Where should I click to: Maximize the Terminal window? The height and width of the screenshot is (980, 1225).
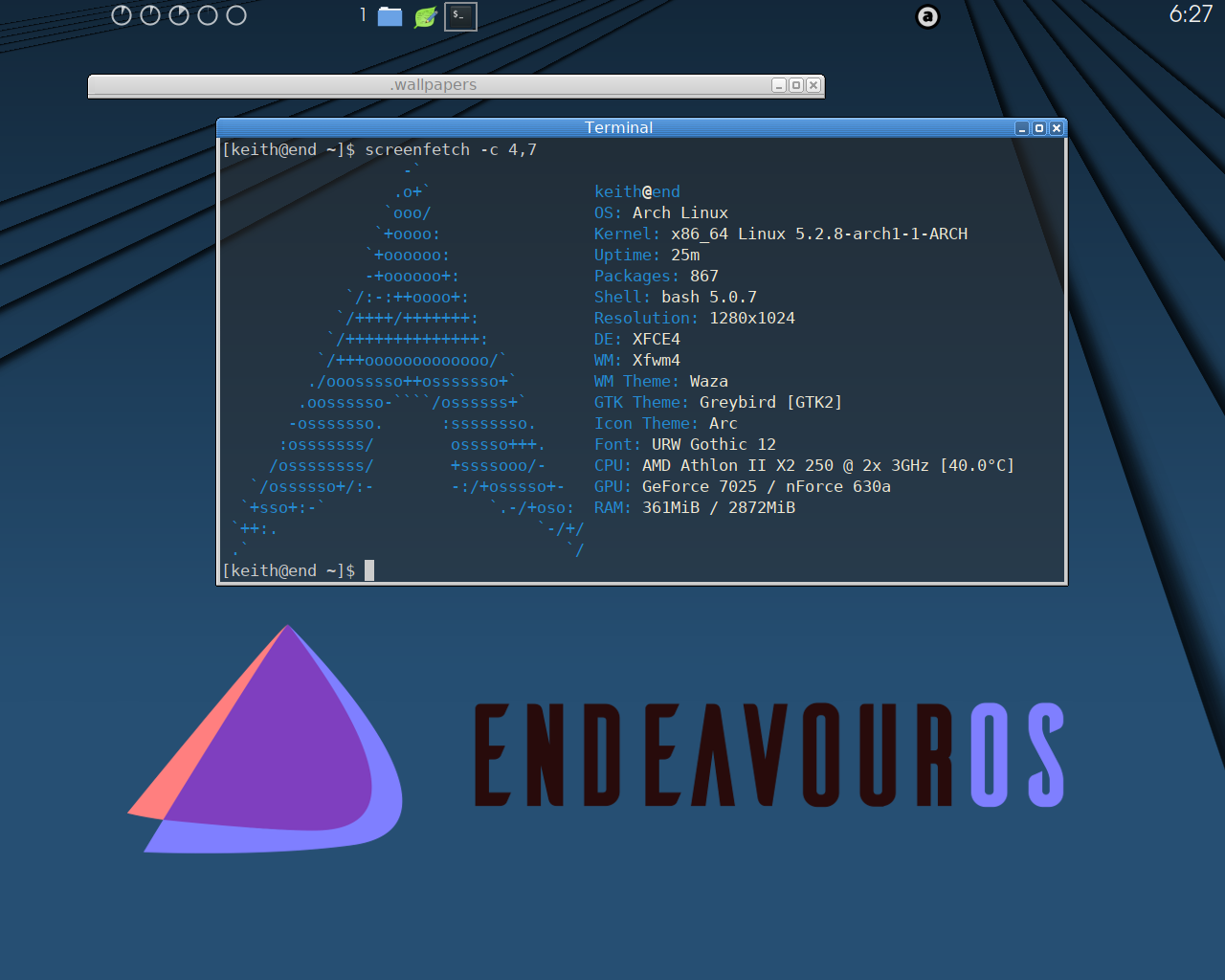pos(1039,128)
